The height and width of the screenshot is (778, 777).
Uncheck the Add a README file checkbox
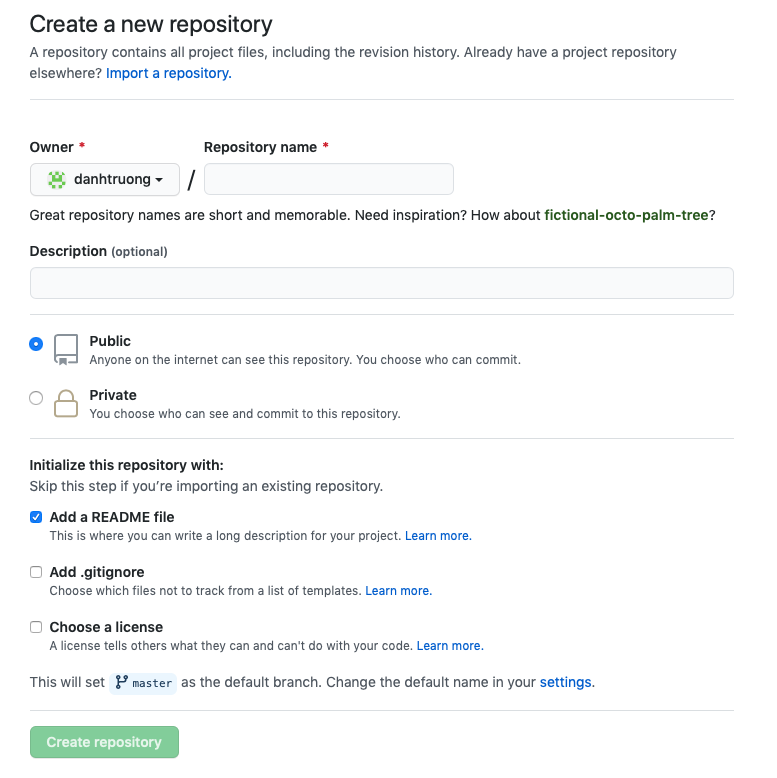tap(37, 517)
